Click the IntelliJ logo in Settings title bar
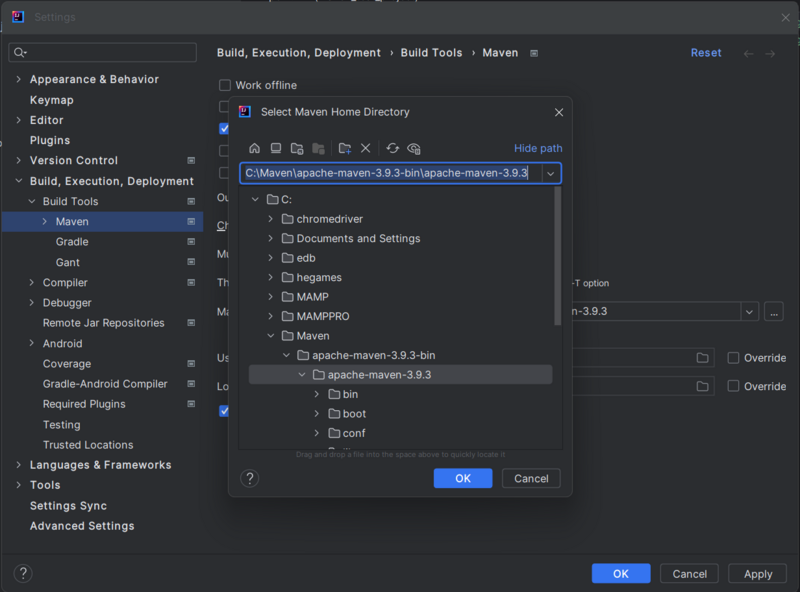This screenshot has height=592, width=800. tap(18, 17)
